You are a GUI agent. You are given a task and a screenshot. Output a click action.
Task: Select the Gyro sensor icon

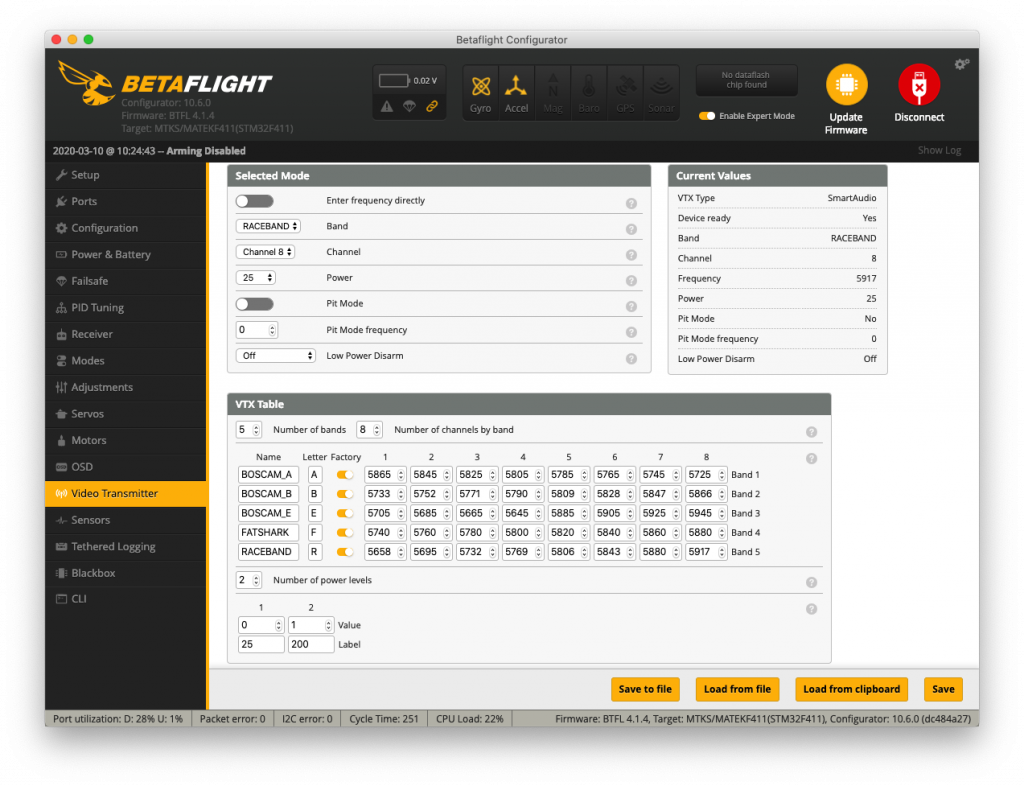click(481, 91)
